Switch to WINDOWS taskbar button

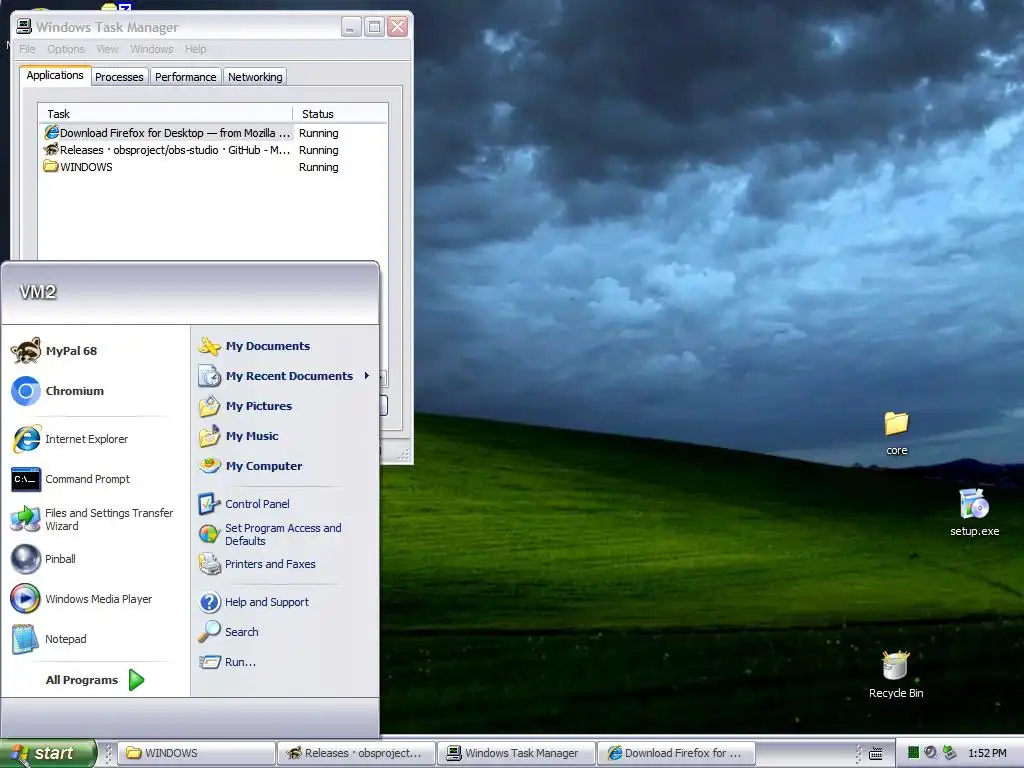click(197, 753)
